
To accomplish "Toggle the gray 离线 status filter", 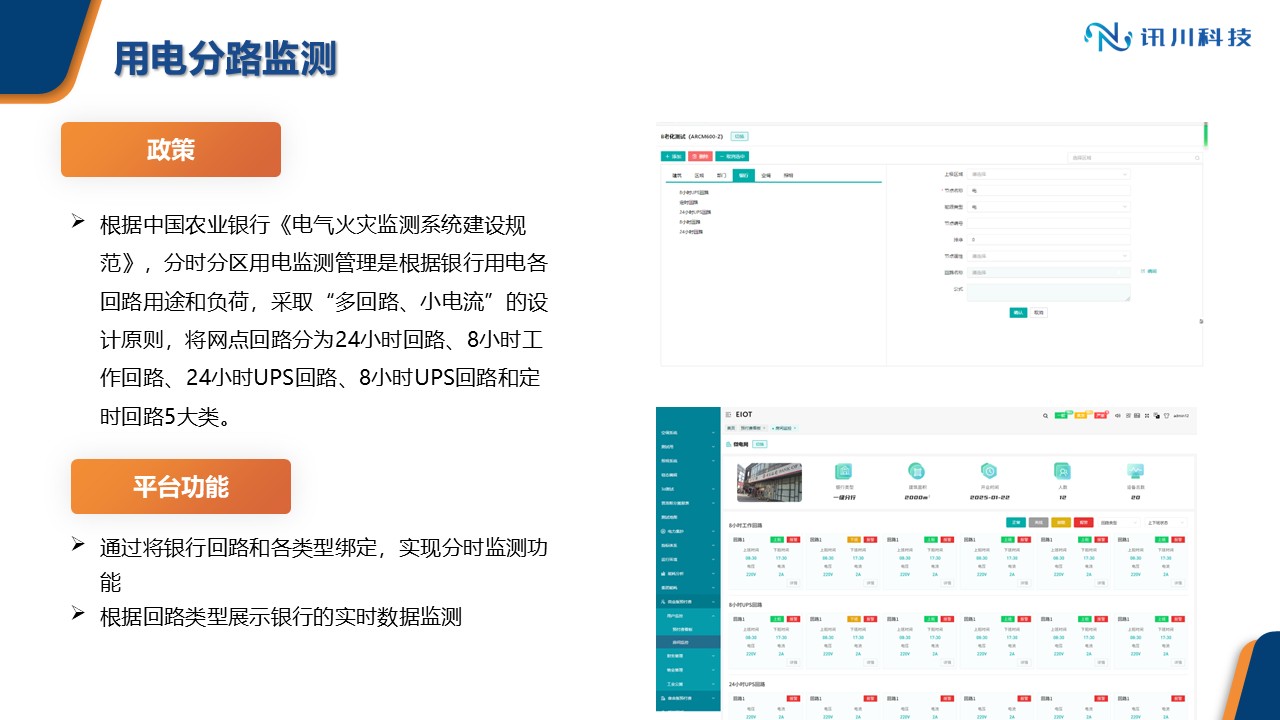I will tap(1038, 522).
